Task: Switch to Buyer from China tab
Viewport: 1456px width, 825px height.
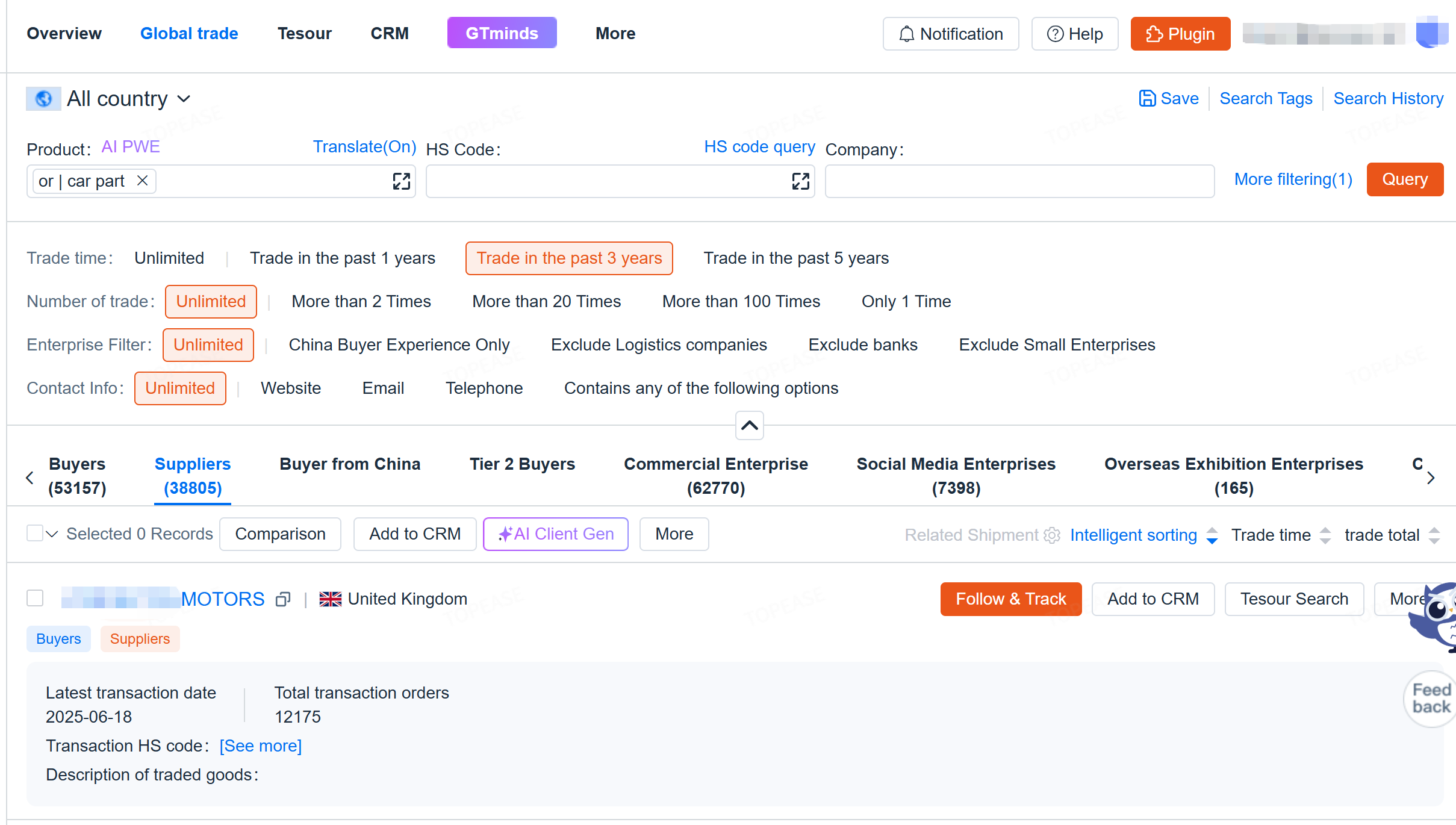Action: (x=350, y=464)
